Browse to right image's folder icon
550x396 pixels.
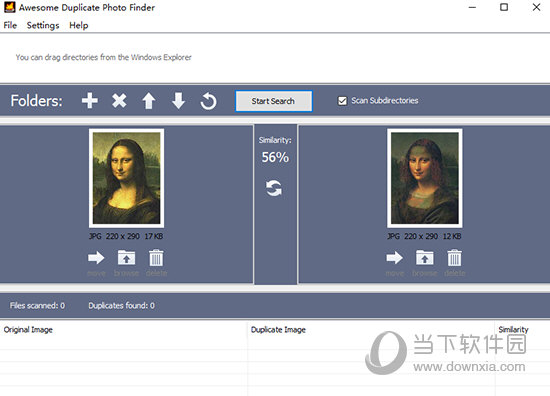424,258
